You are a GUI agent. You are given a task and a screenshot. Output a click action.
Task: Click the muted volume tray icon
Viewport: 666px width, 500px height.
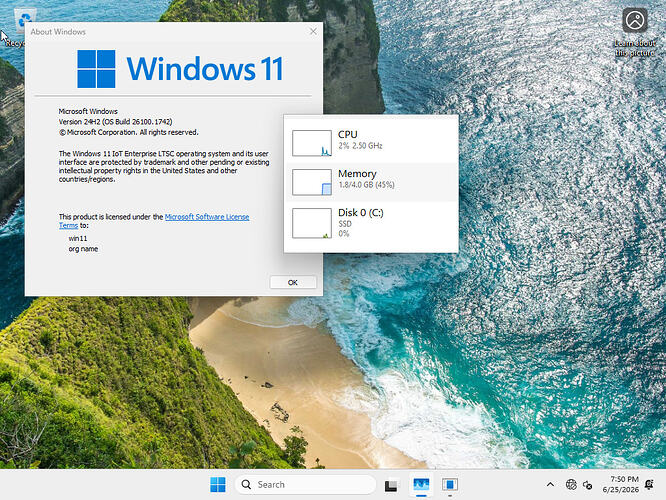[x=587, y=485]
